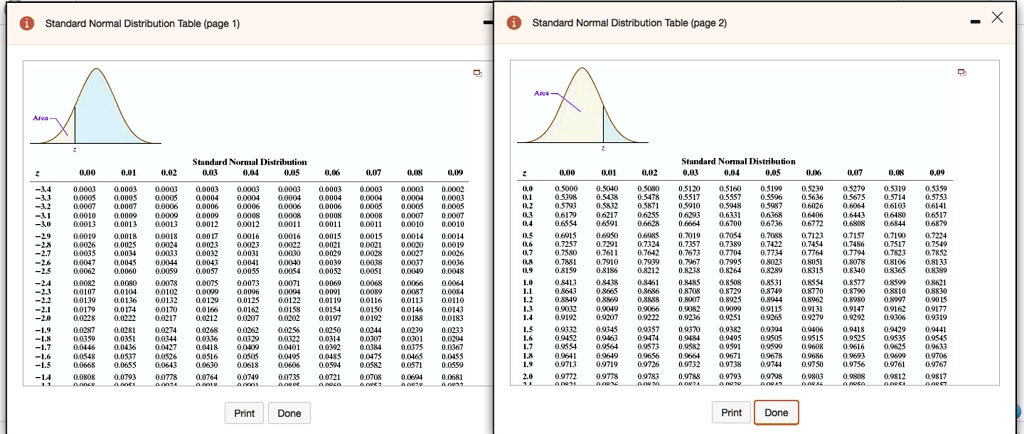Click the cell value 0.0139

tap(87, 299)
